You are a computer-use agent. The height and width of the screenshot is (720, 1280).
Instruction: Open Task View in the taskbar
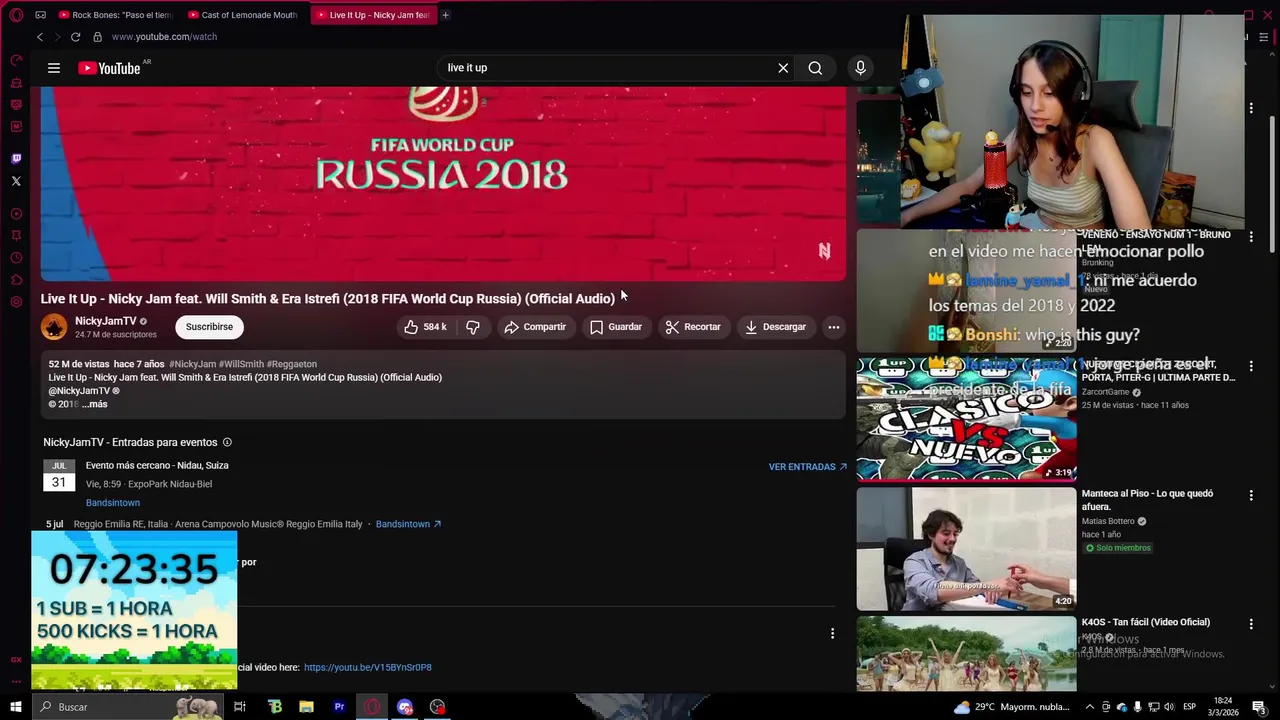240,707
